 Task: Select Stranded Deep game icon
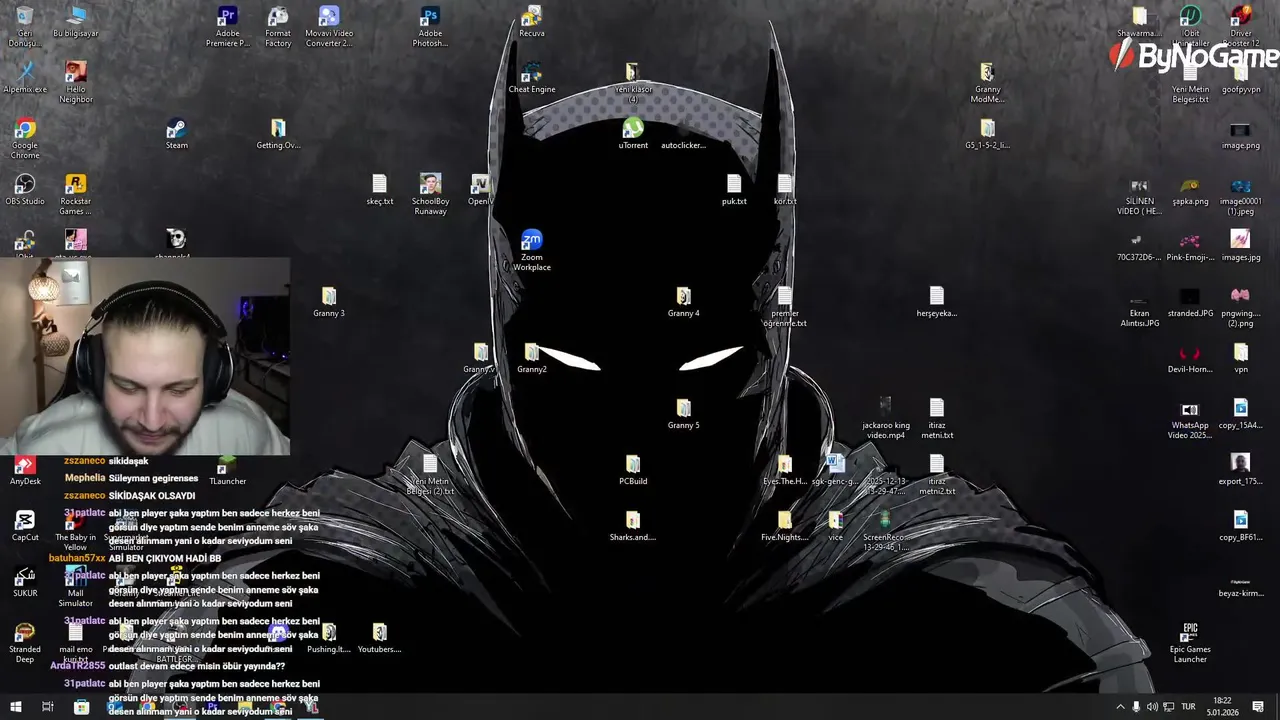tap(25, 642)
